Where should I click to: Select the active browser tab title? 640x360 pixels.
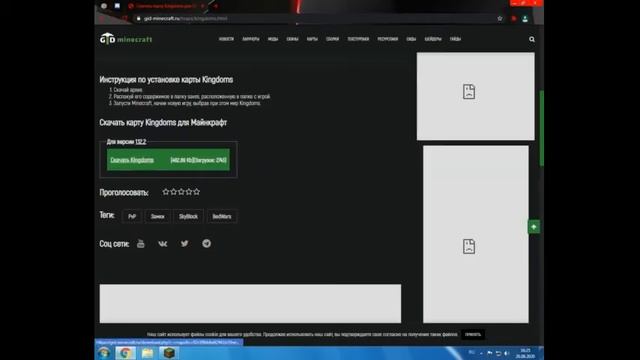[x=166, y=6]
